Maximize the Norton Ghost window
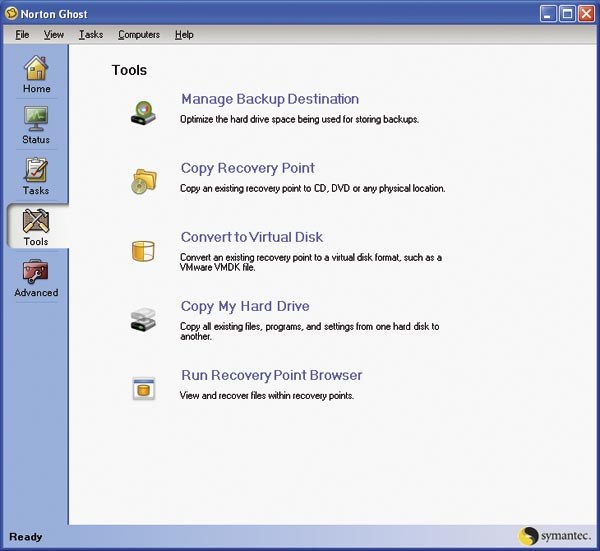Image resolution: width=600 pixels, height=551 pixels. pos(566,13)
